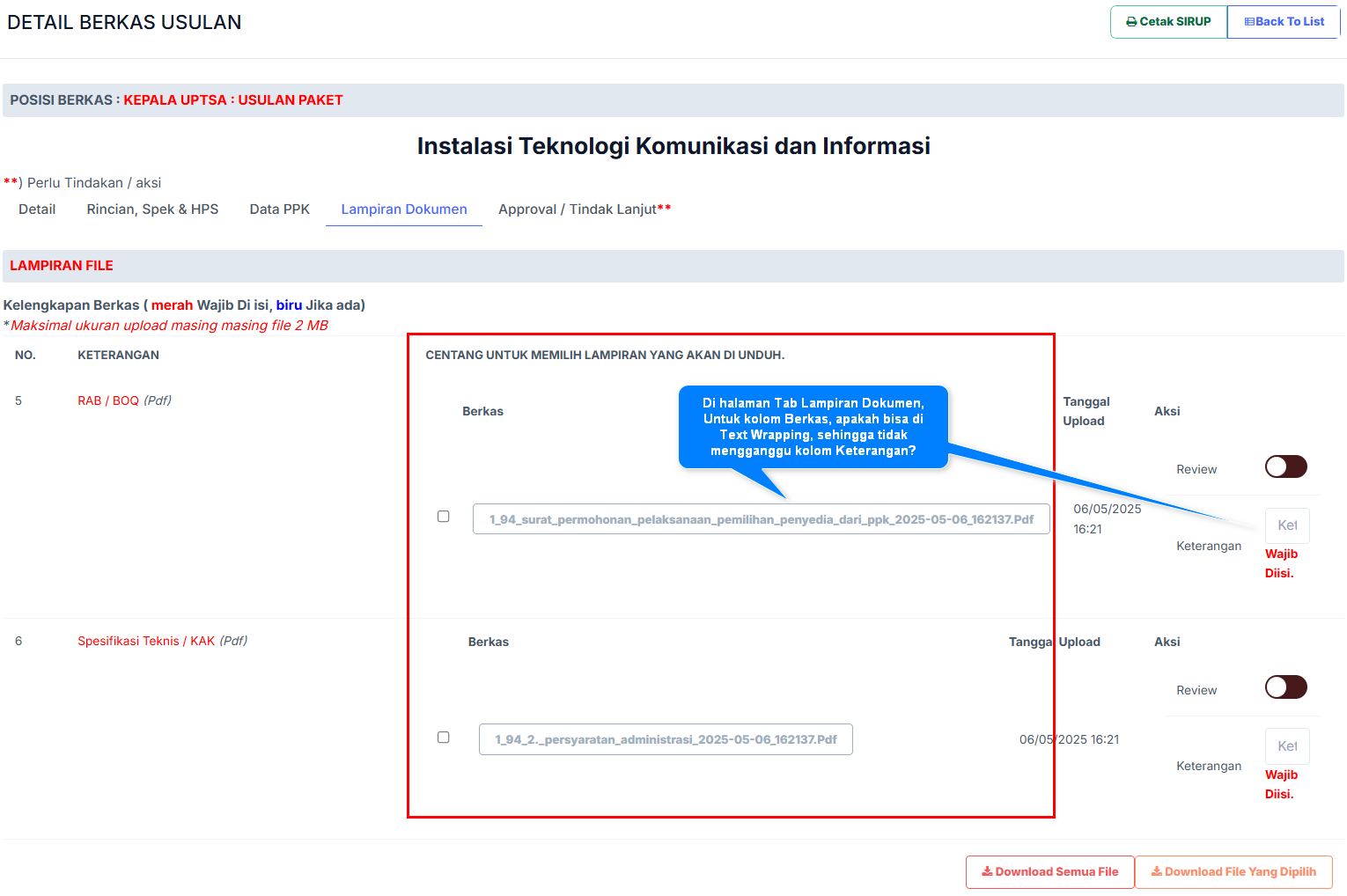Image resolution: width=1347 pixels, height=896 pixels.
Task: Tick checkbox for surat_permohonan file
Action: 444,517
